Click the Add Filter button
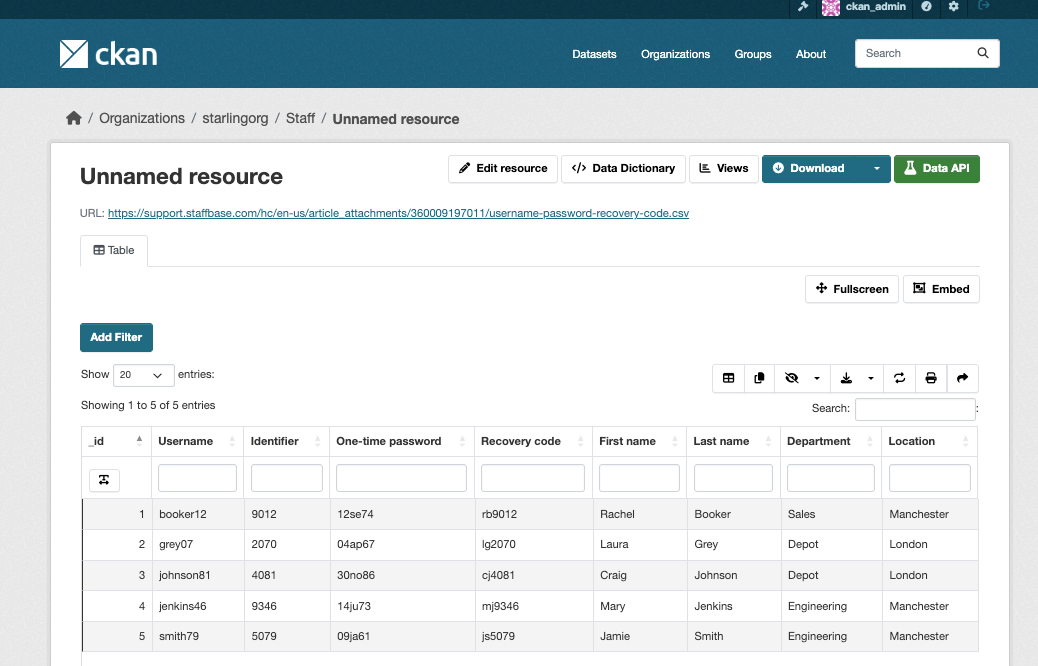Image resolution: width=1038 pixels, height=666 pixels. (x=117, y=338)
